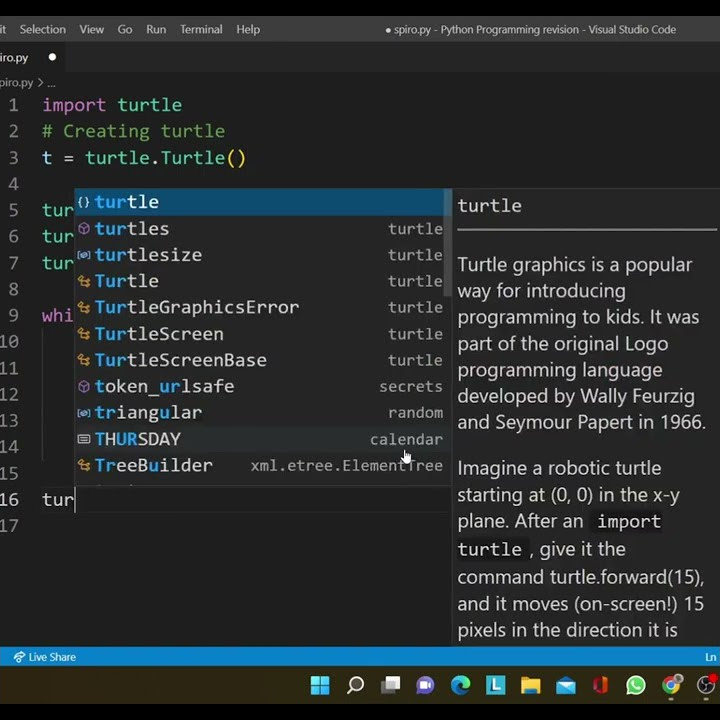The height and width of the screenshot is (720, 720).
Task: Choose the 'turtle' module suggestion
Action: 260,202
